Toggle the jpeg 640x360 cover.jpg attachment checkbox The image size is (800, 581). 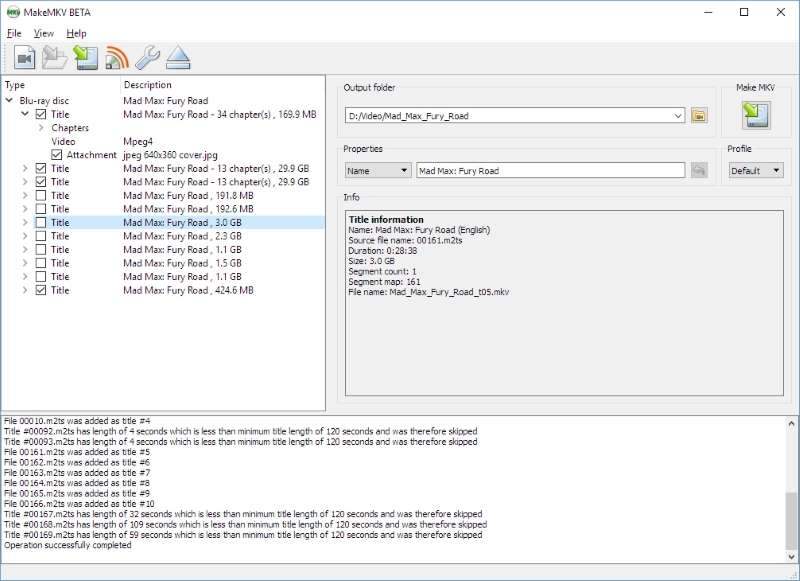pos(56,155)
